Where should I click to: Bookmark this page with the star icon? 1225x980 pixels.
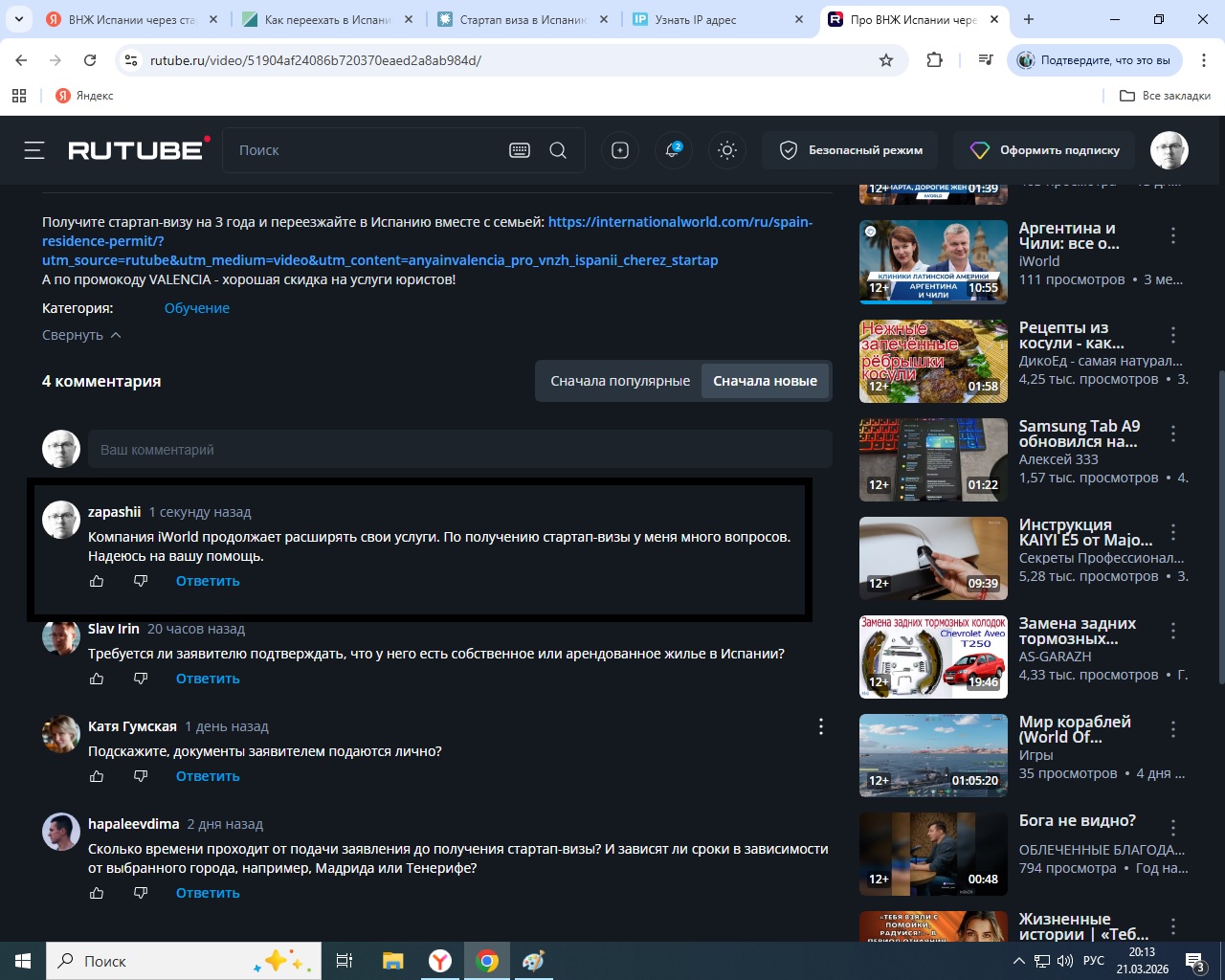point(886,60)
